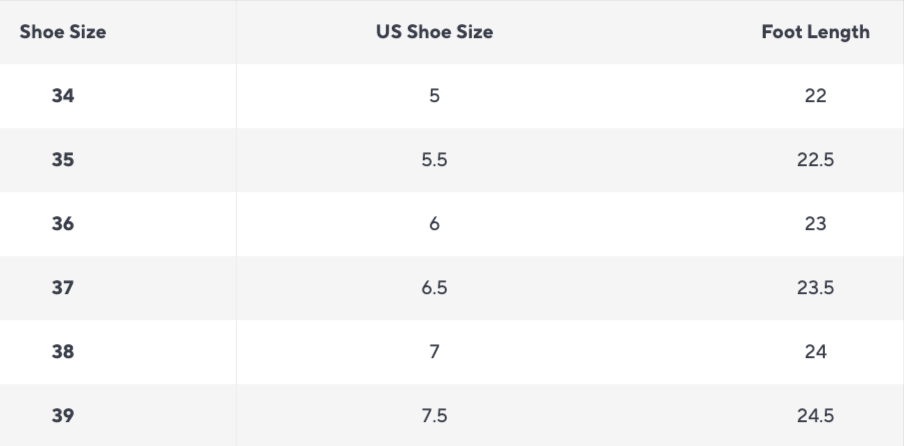Select shoe size 35 row label

tap(63, 160)
